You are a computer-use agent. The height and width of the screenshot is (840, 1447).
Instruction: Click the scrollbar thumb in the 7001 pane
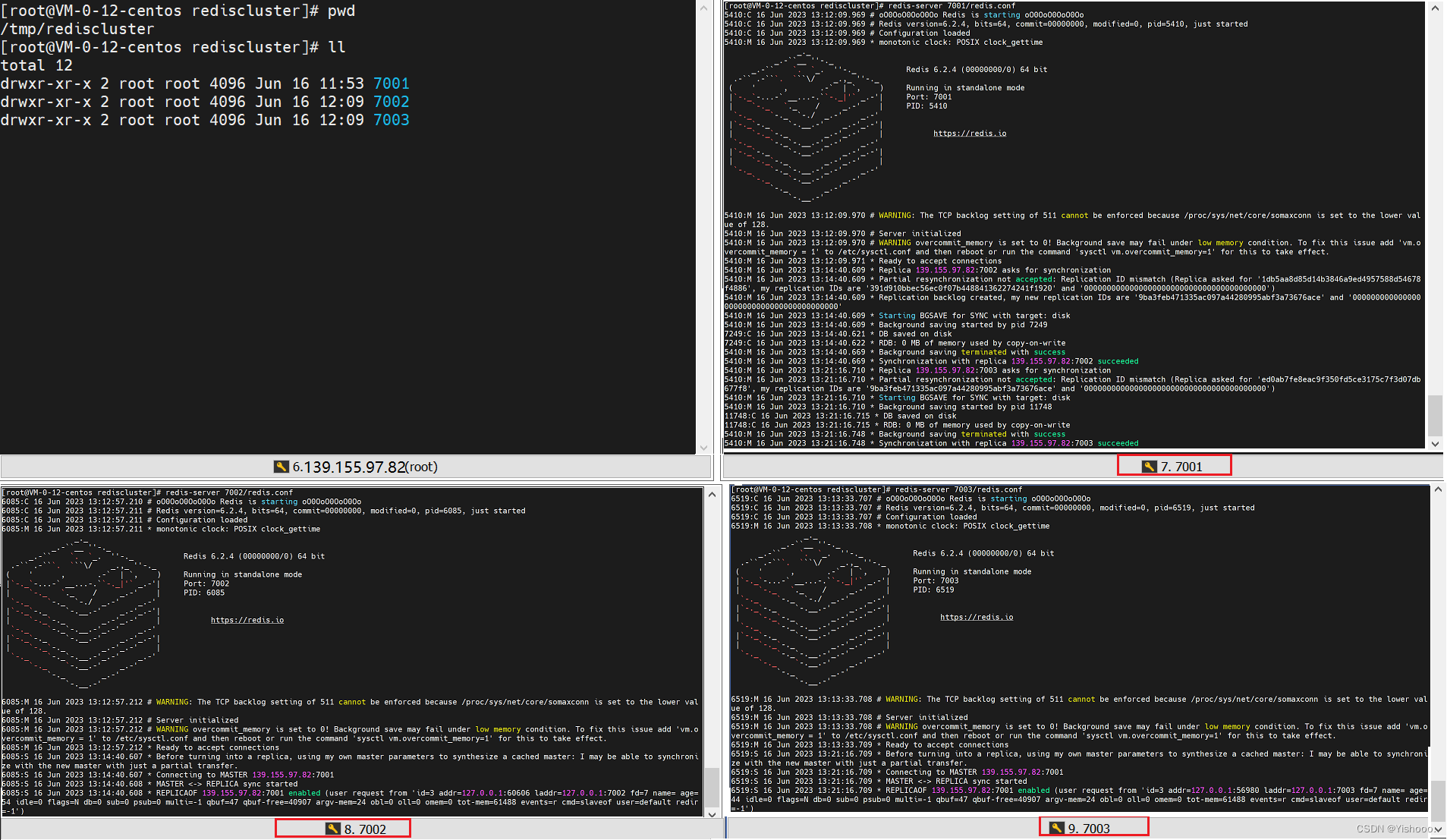click(x=1435, y=415)
